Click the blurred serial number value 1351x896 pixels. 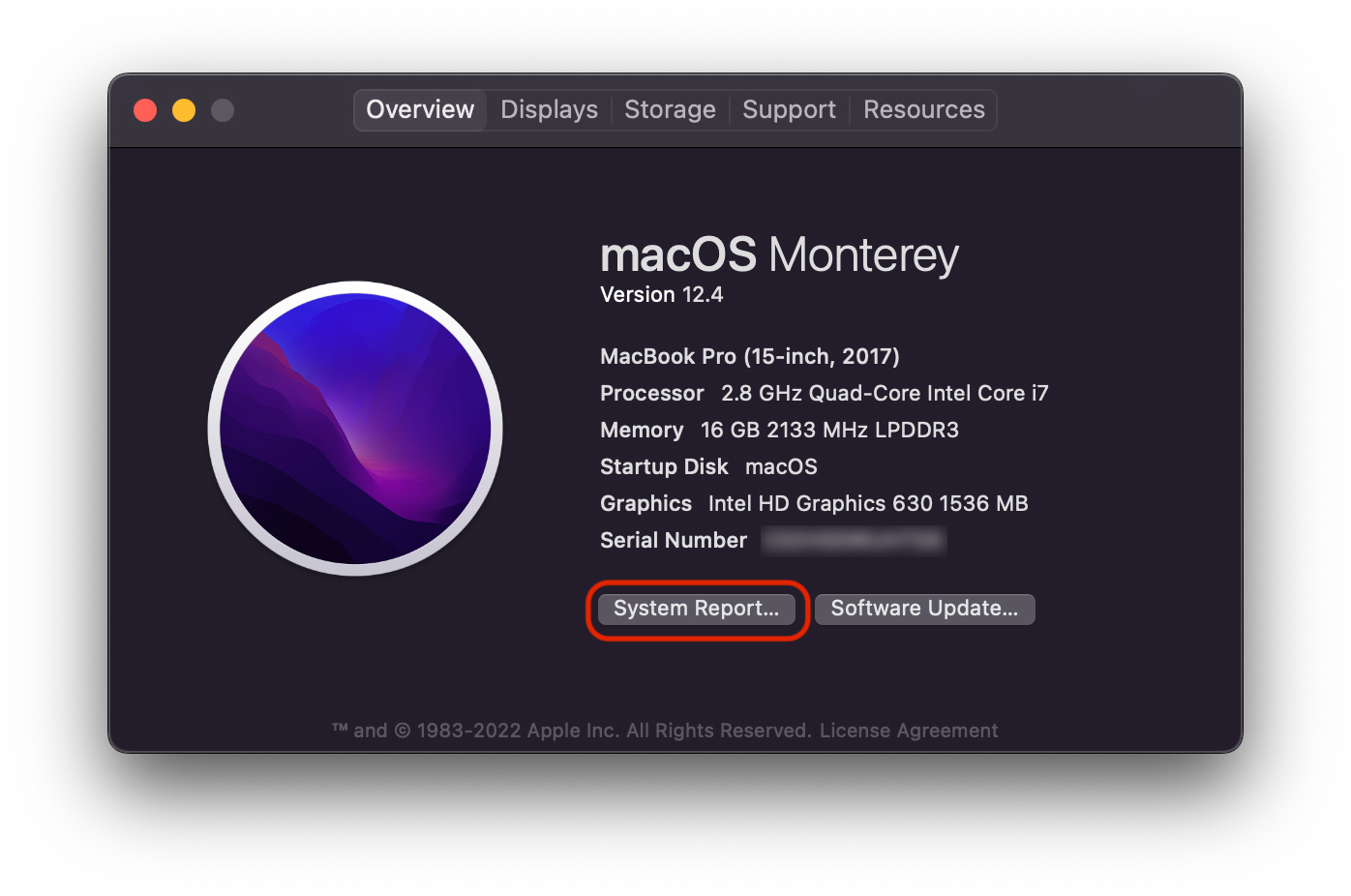853,541
